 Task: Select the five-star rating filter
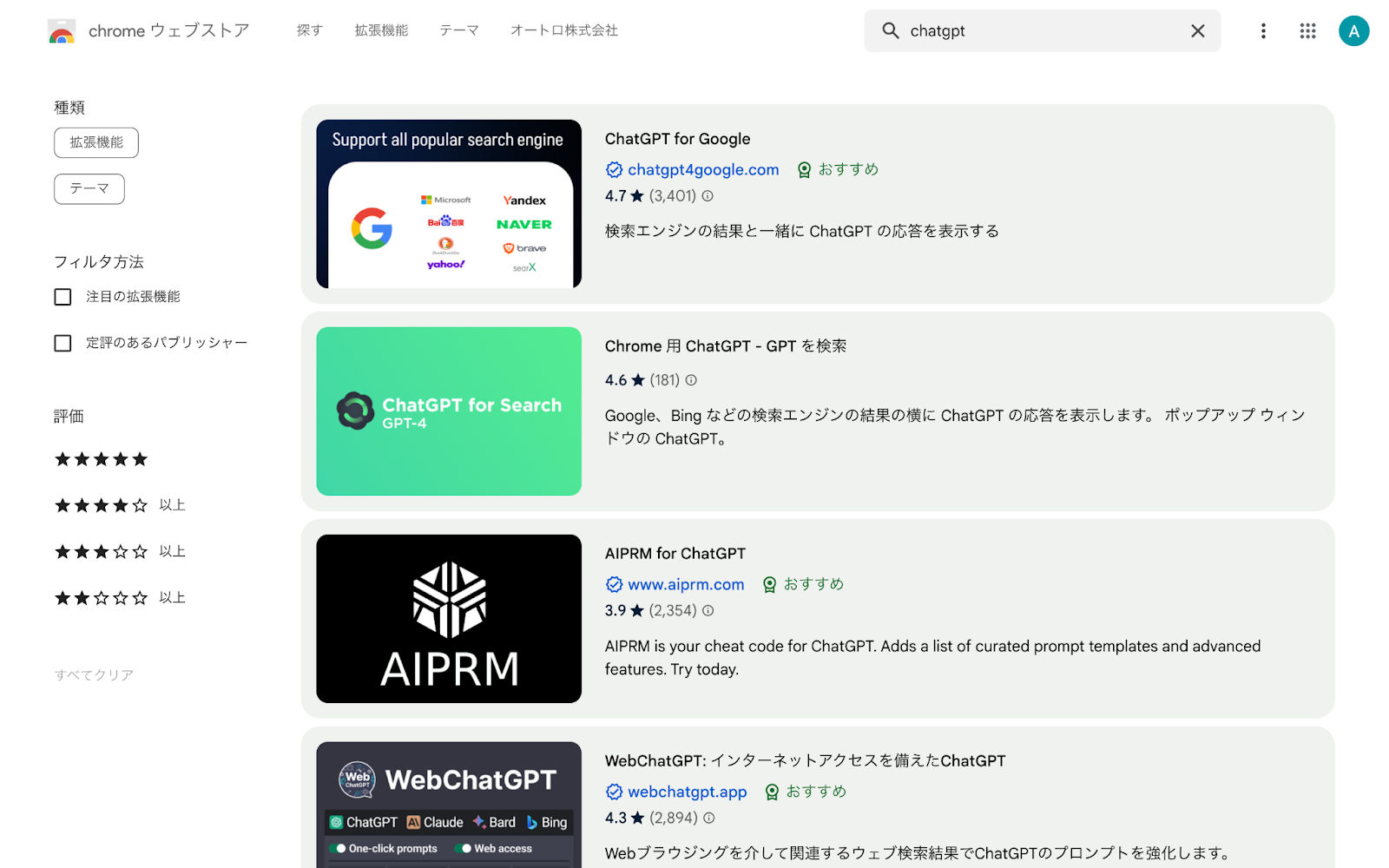(x=101, y=459)
